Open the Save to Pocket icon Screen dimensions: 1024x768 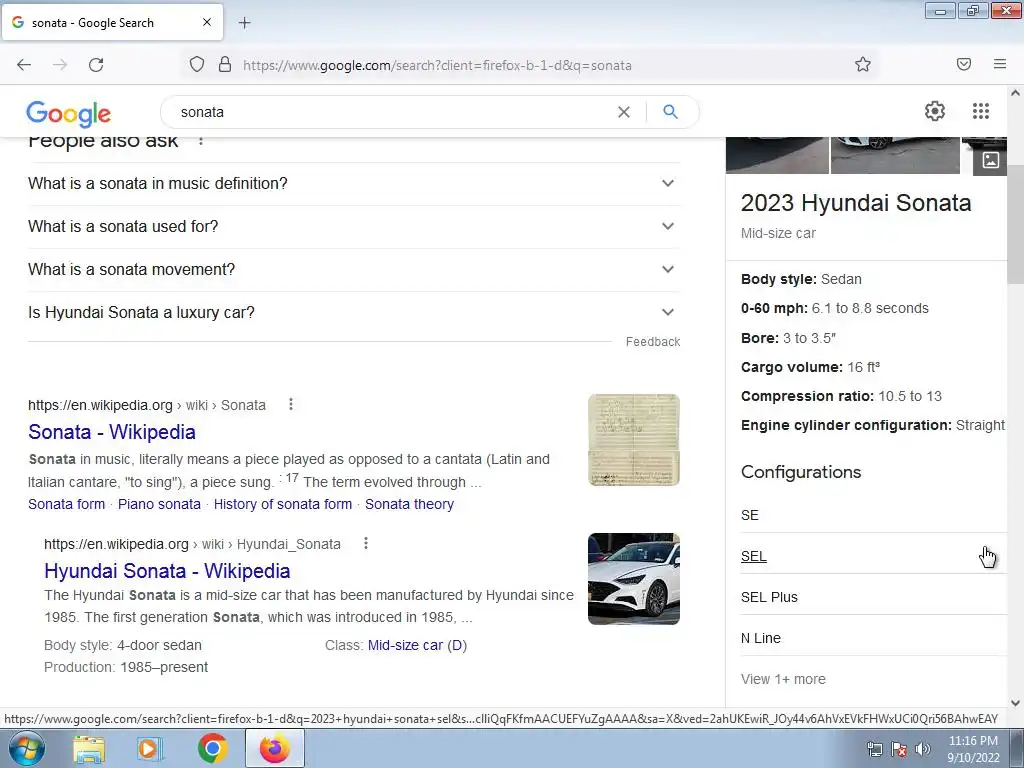point(964,64)
